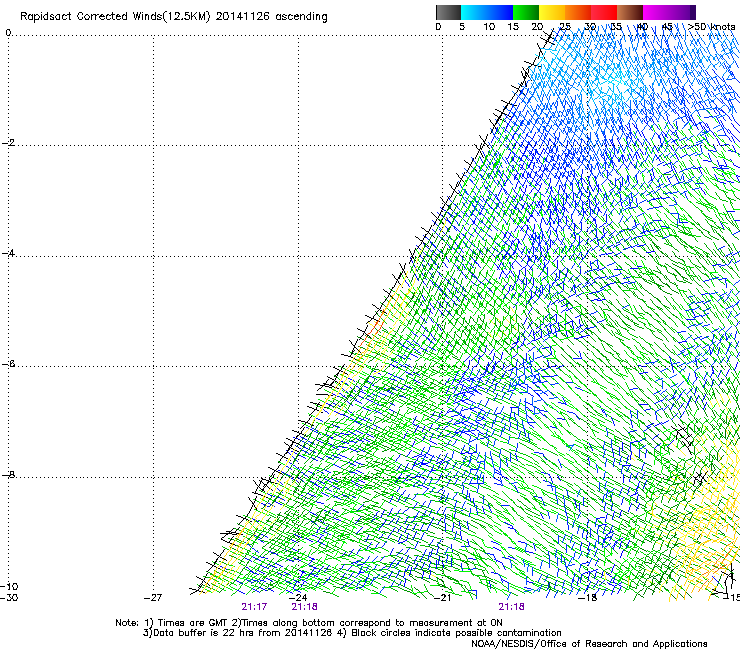The width and height of the screenshot is (740, 650).
Task: Click the '0' label under the color scale
Action: 438,27
